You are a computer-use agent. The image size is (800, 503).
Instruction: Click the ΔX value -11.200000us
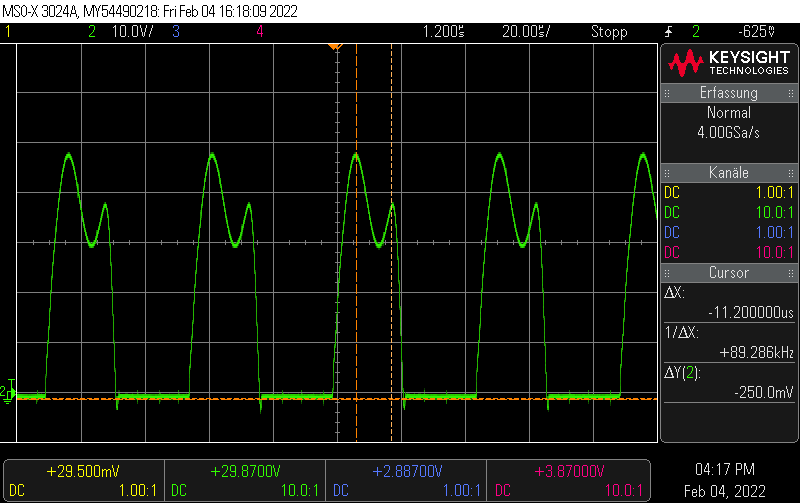point(751,312)
